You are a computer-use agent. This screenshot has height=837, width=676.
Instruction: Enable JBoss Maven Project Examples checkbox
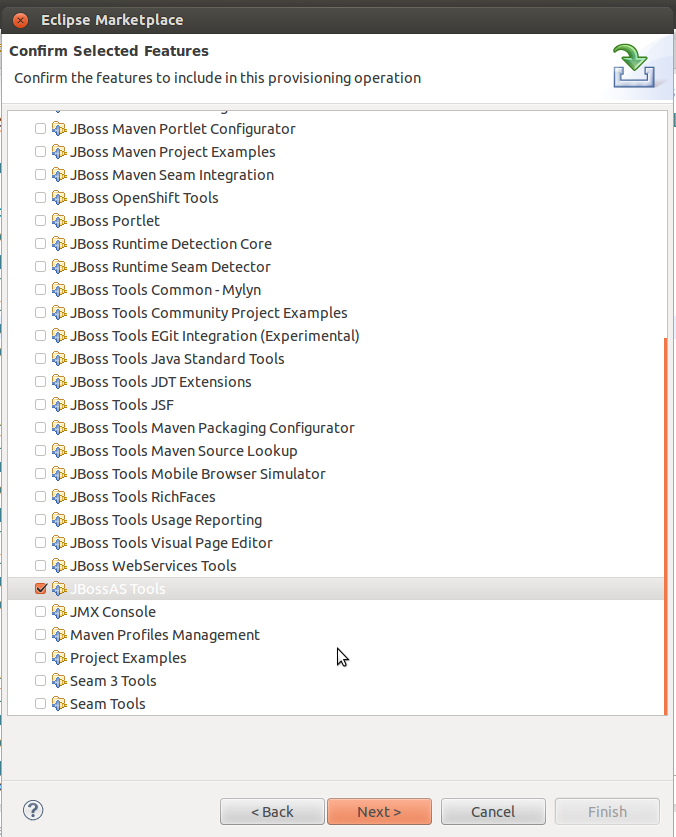40,152
